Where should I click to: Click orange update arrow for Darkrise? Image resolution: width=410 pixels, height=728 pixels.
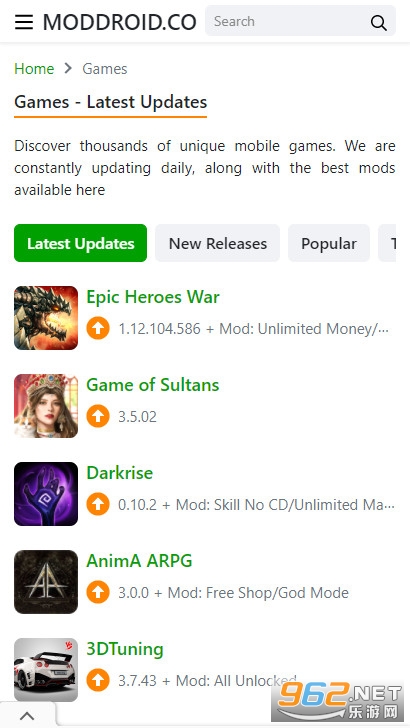point(98,504)
